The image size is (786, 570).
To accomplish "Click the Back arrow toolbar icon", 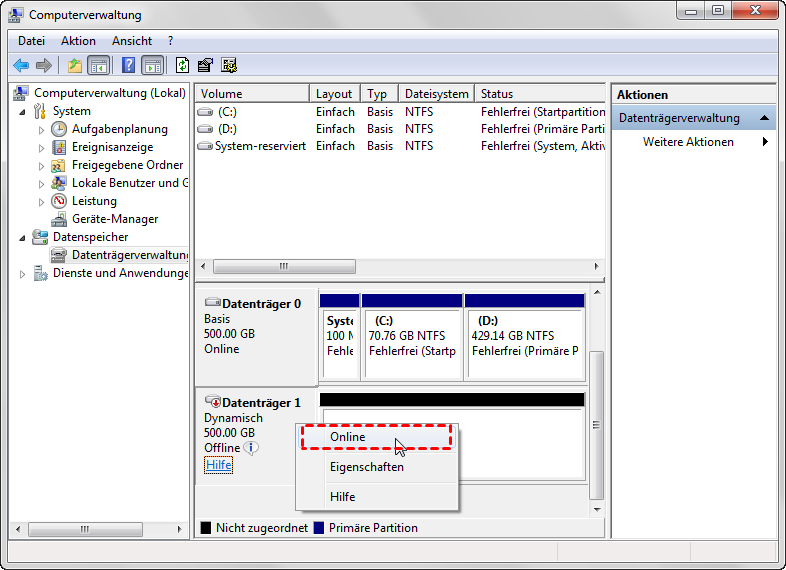I will (21, 65).
